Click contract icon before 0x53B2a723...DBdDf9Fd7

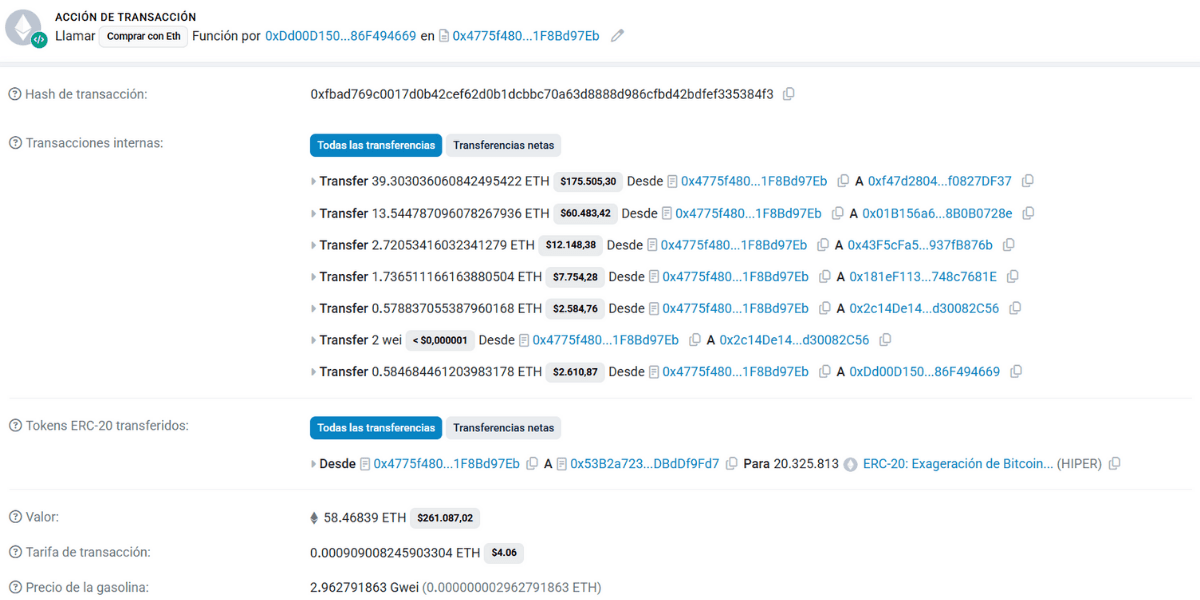(562, 464)
